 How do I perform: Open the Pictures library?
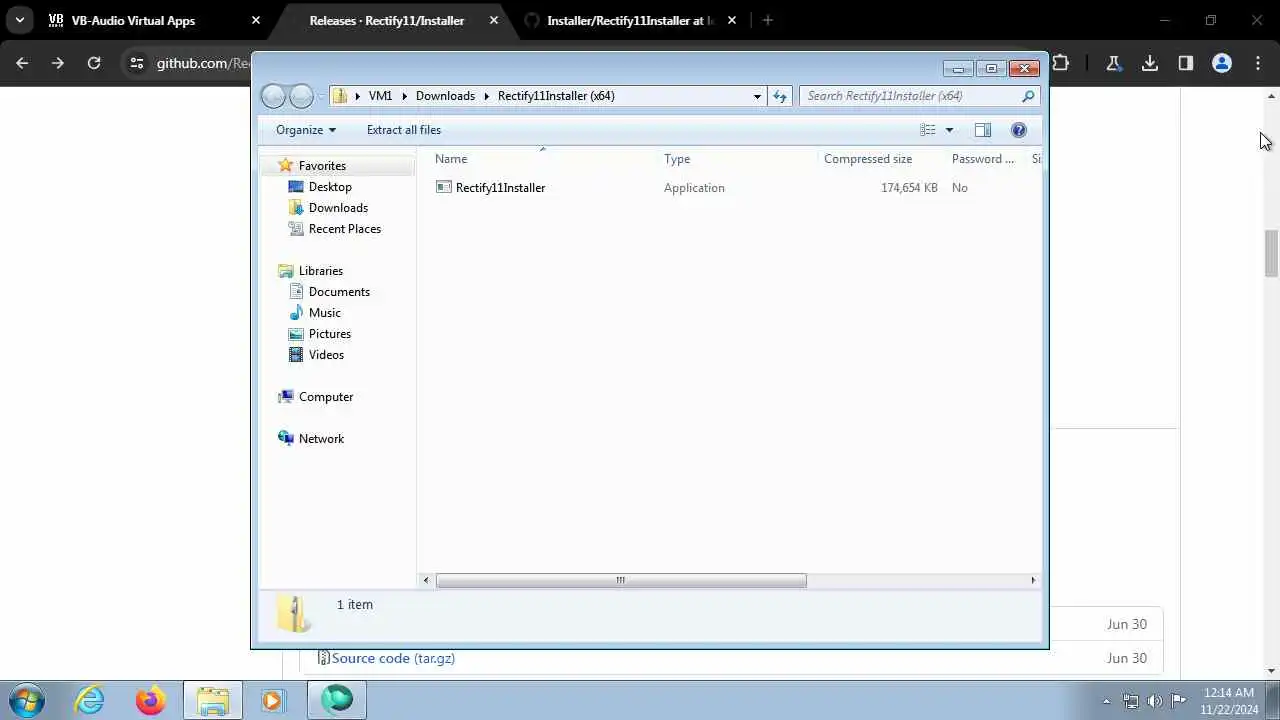(330, 334)
